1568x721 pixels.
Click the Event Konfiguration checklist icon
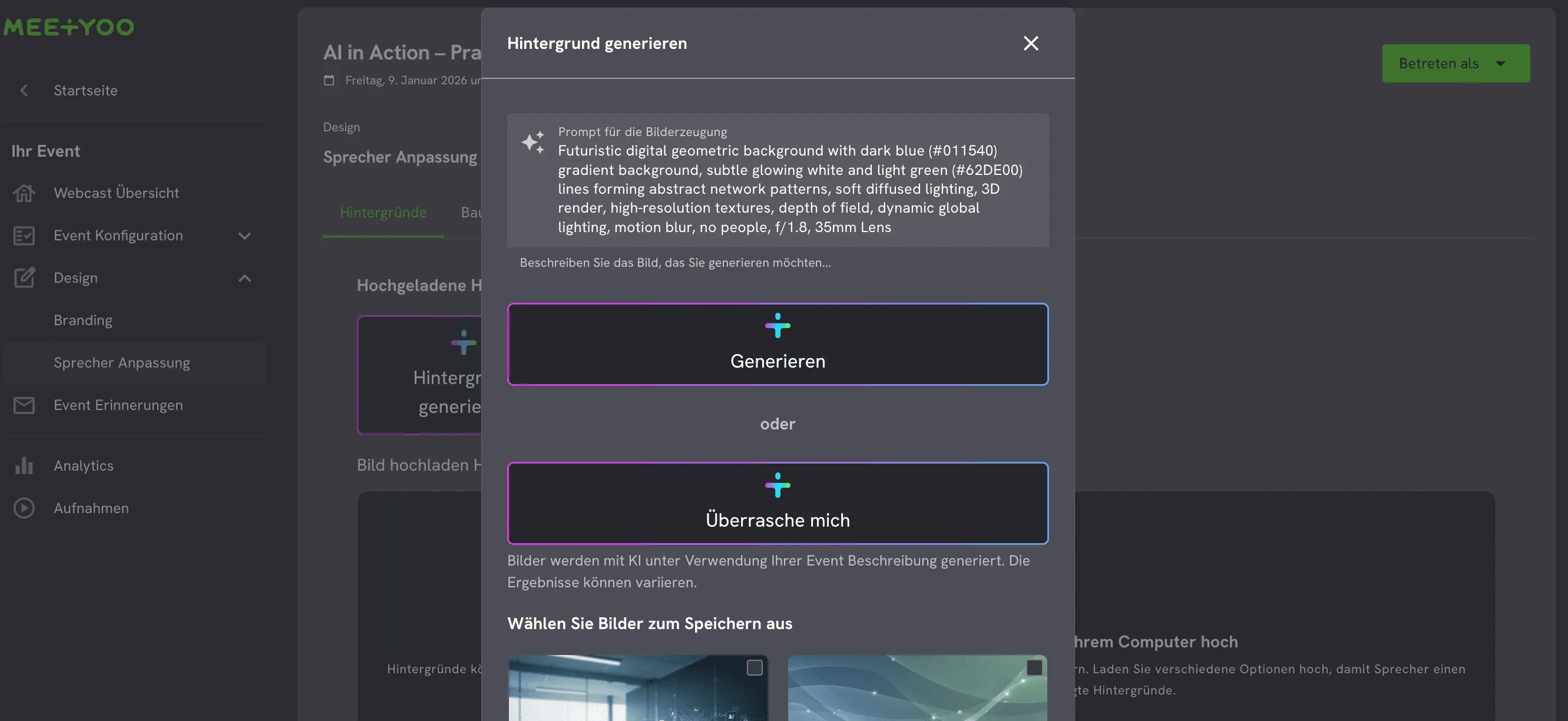[x=24, y=236]
